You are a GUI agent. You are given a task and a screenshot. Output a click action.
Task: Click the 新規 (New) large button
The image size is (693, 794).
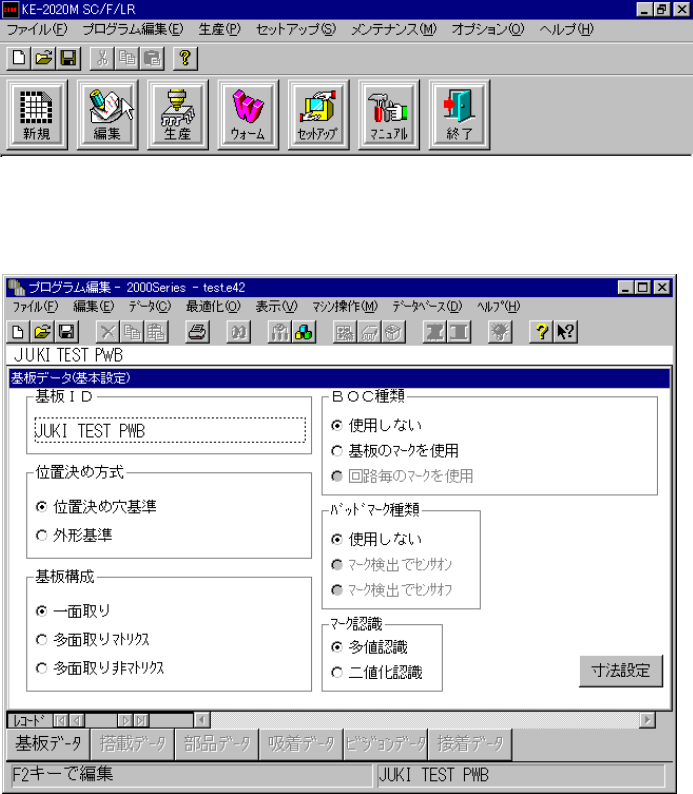[x=36, y=114]
